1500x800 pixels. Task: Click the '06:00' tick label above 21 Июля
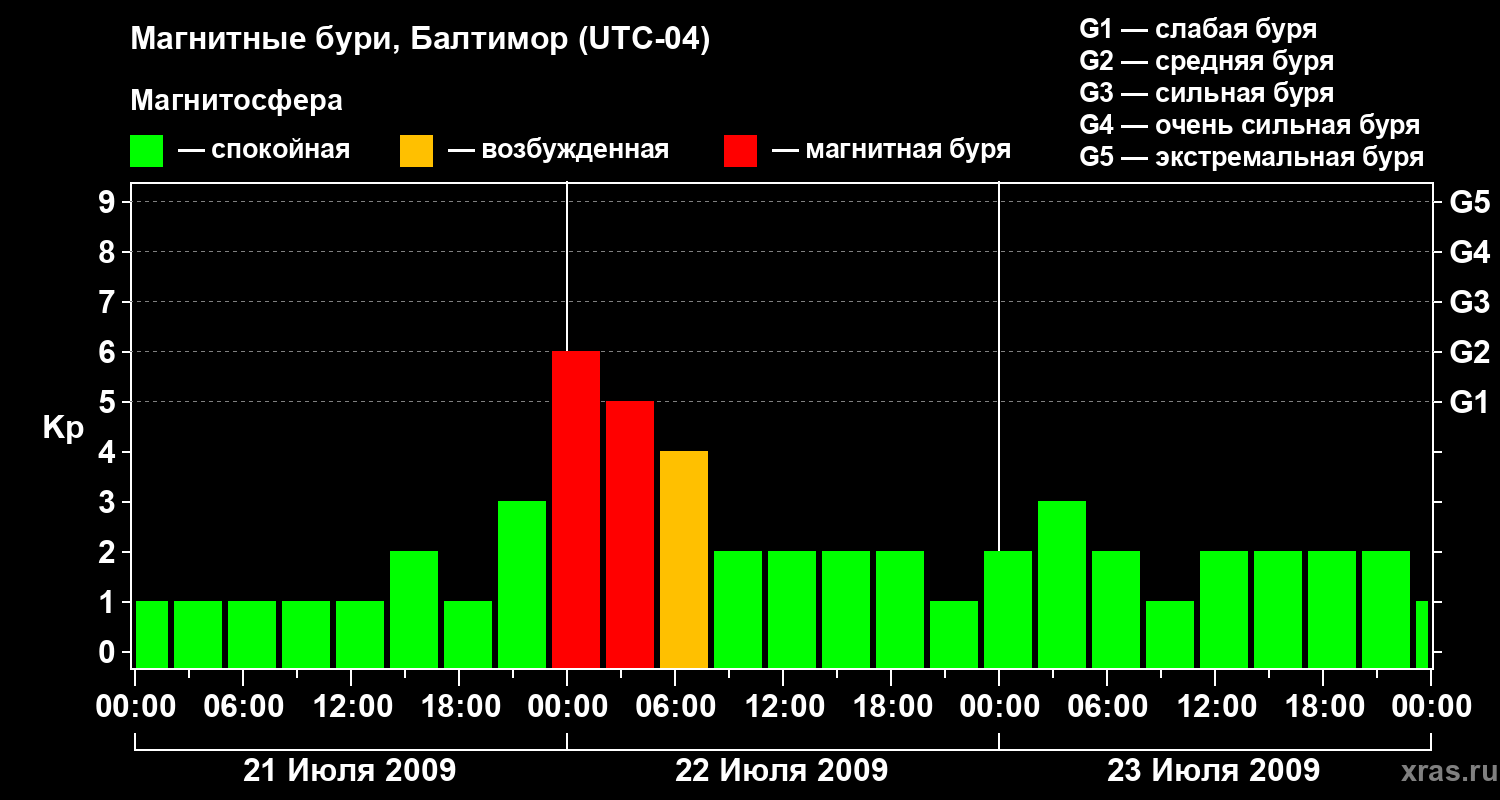(x=243, y=706)
